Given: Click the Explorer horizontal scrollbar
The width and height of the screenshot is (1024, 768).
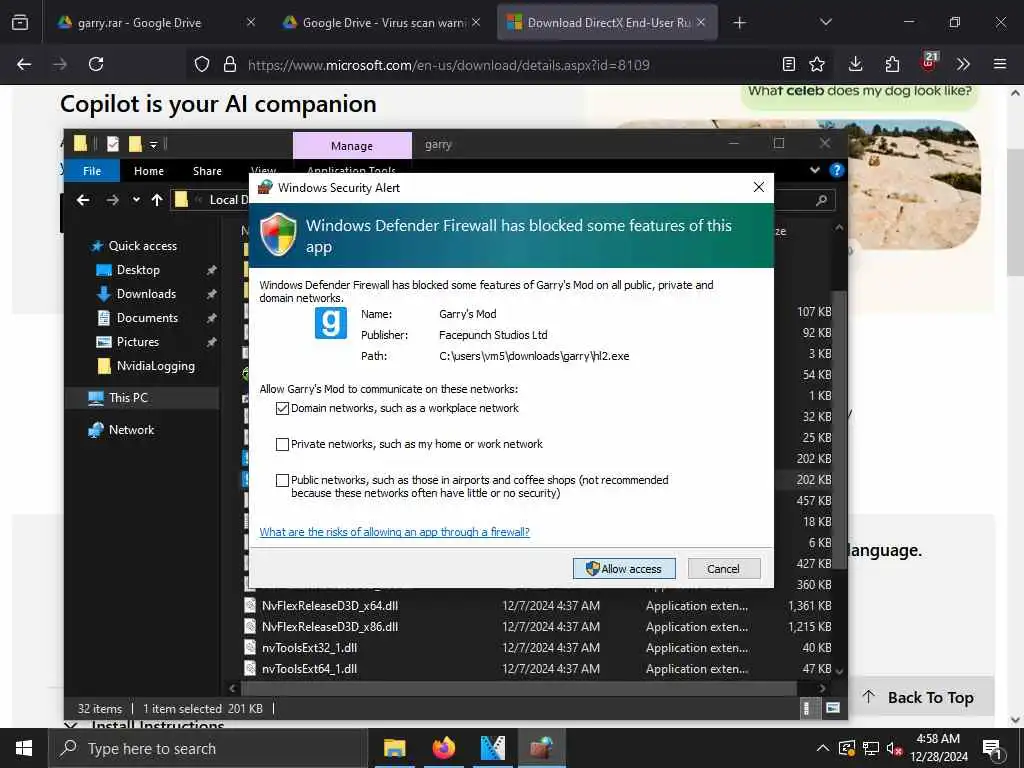Looking at the screenshot, I should (x=519, y=688).
